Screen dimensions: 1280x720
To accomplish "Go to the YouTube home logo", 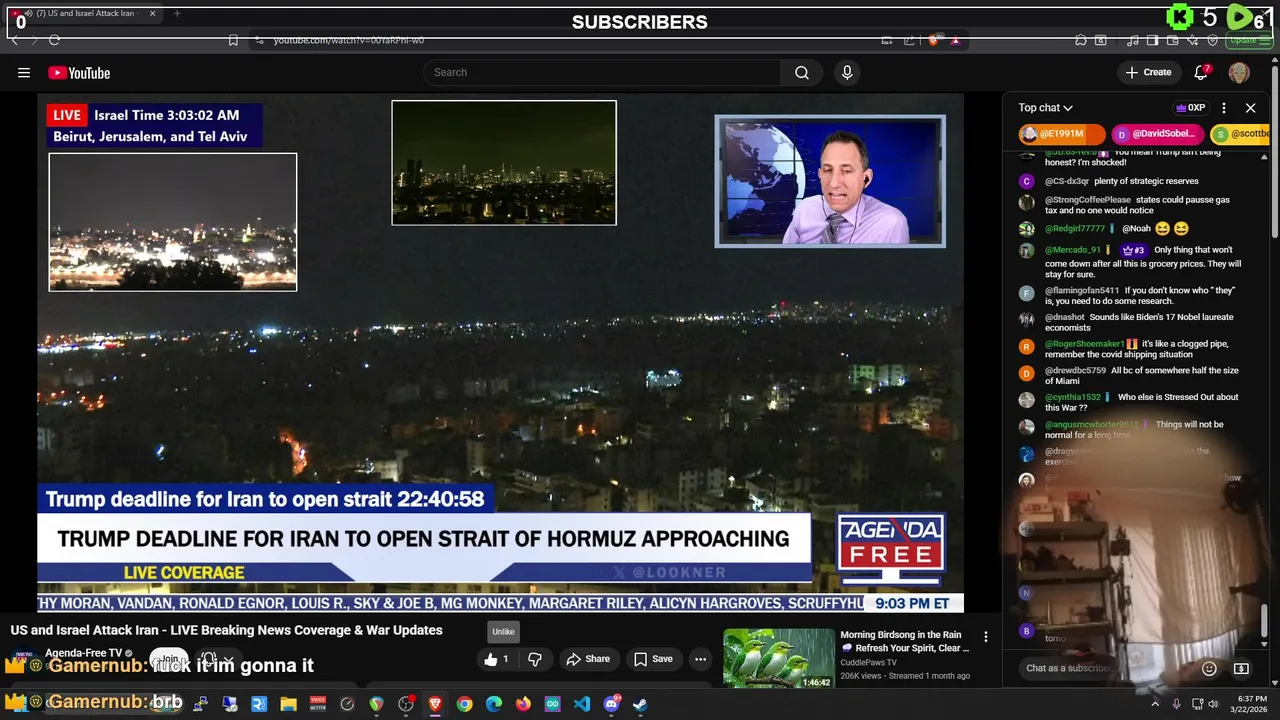I will [x=79, y=72].
